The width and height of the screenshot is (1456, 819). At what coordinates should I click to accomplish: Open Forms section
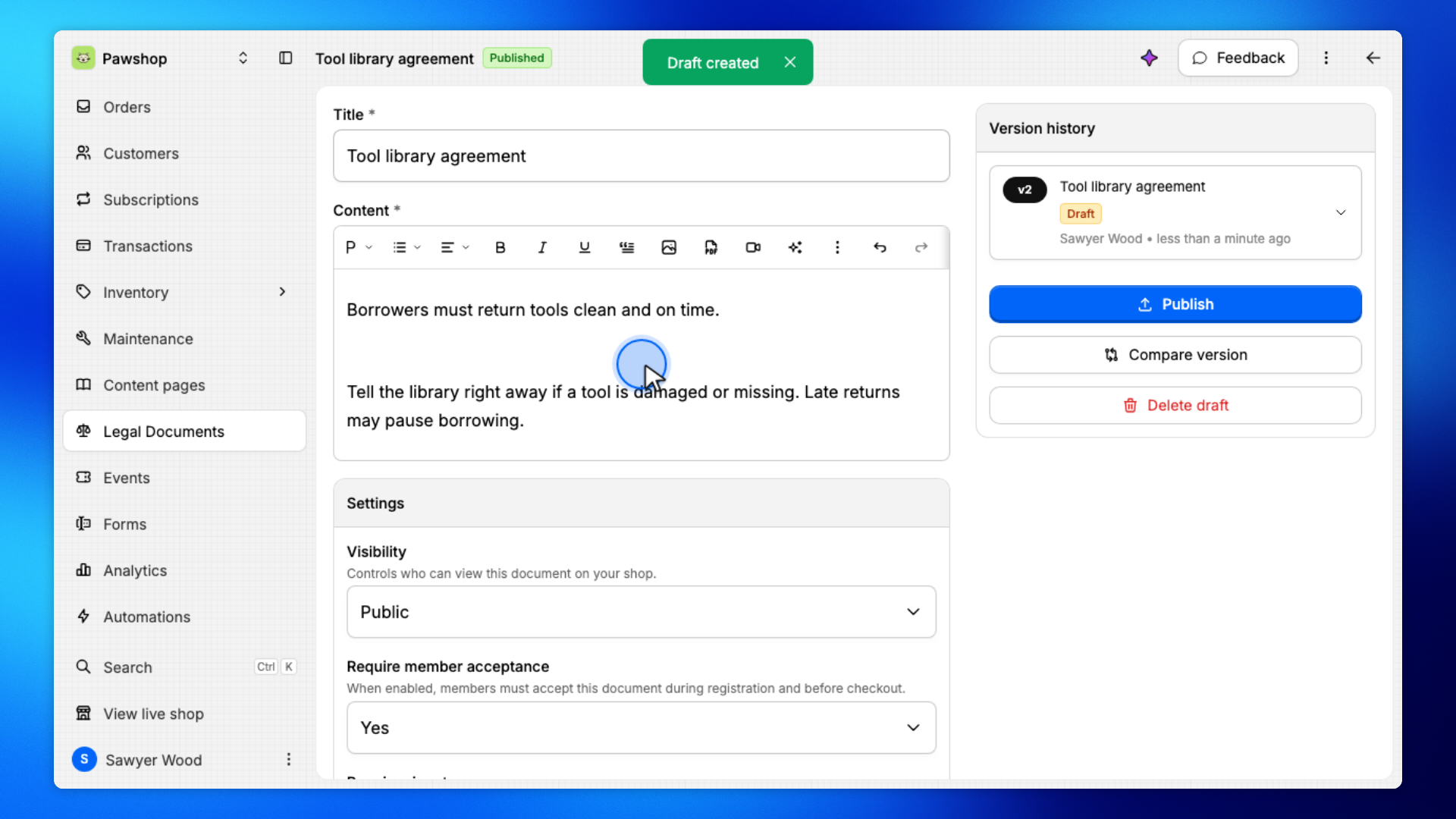click(x=184, y=524)
